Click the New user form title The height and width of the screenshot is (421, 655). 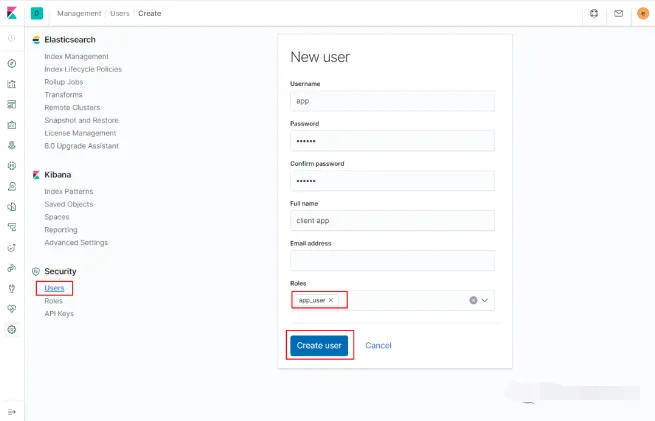tap(320, 57)
